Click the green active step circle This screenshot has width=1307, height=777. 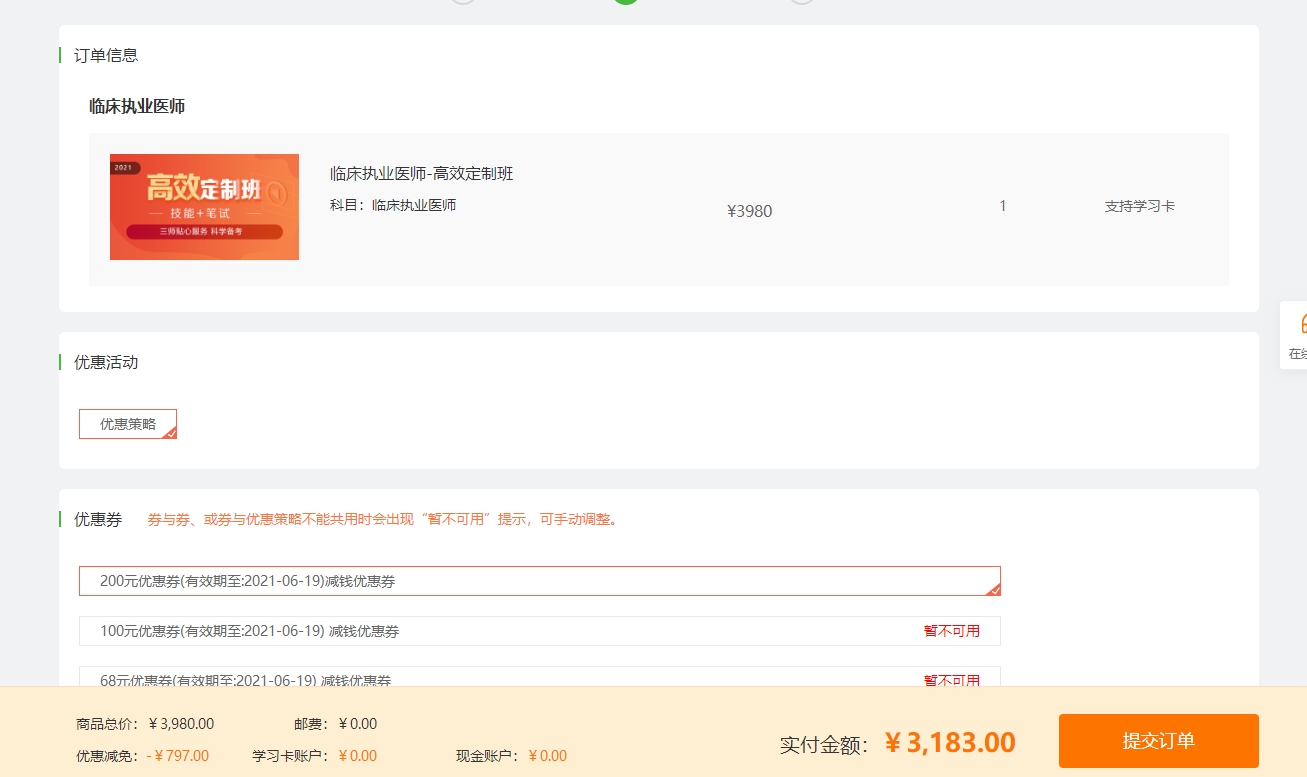pyautogui.click(x=627, y=2)
